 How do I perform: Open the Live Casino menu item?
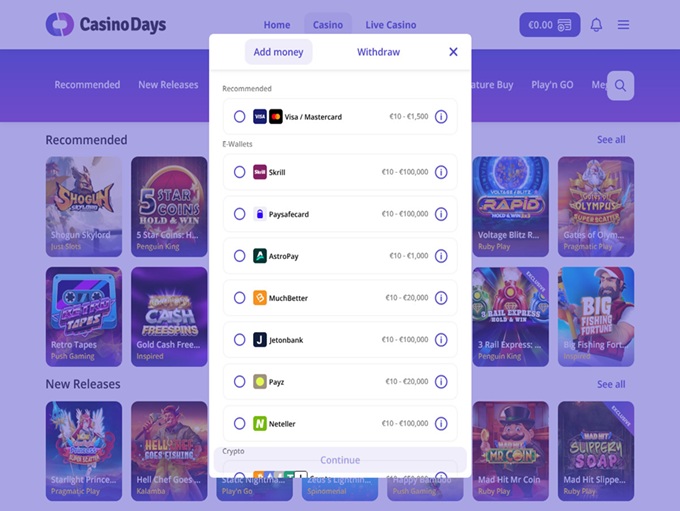pos(391,25)
